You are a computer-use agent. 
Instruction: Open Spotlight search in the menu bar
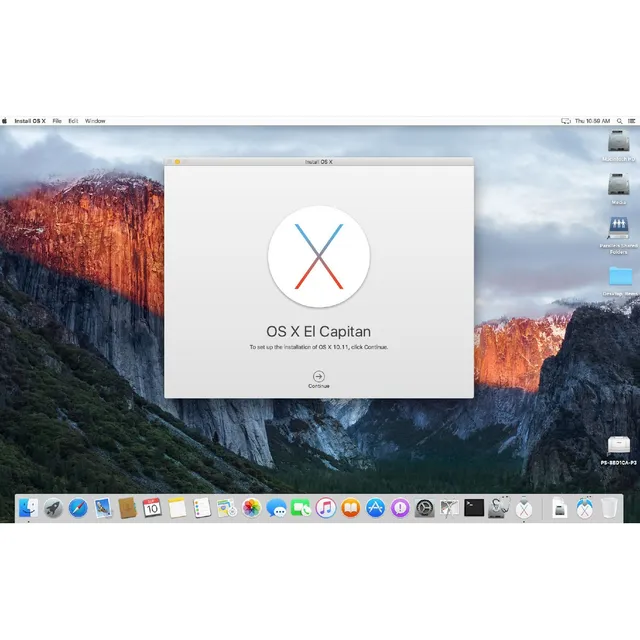click(620, 121)
